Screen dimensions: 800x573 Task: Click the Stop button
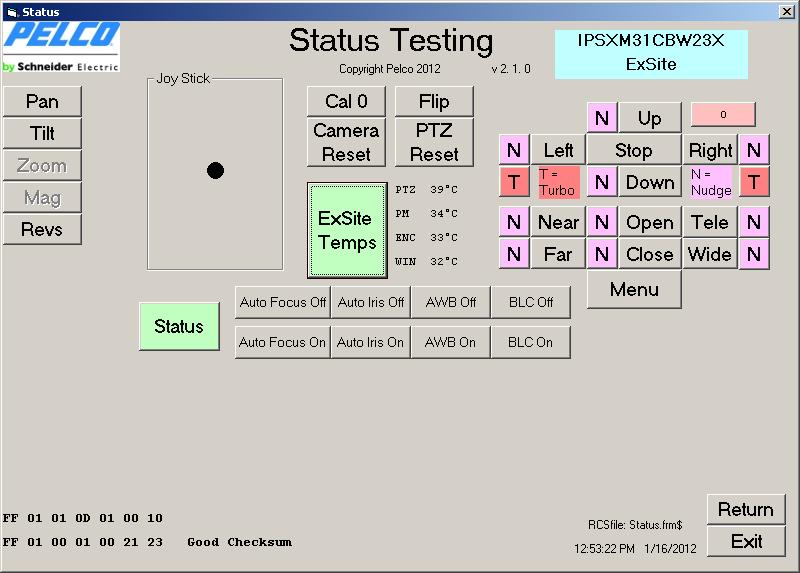pos(634,150)
